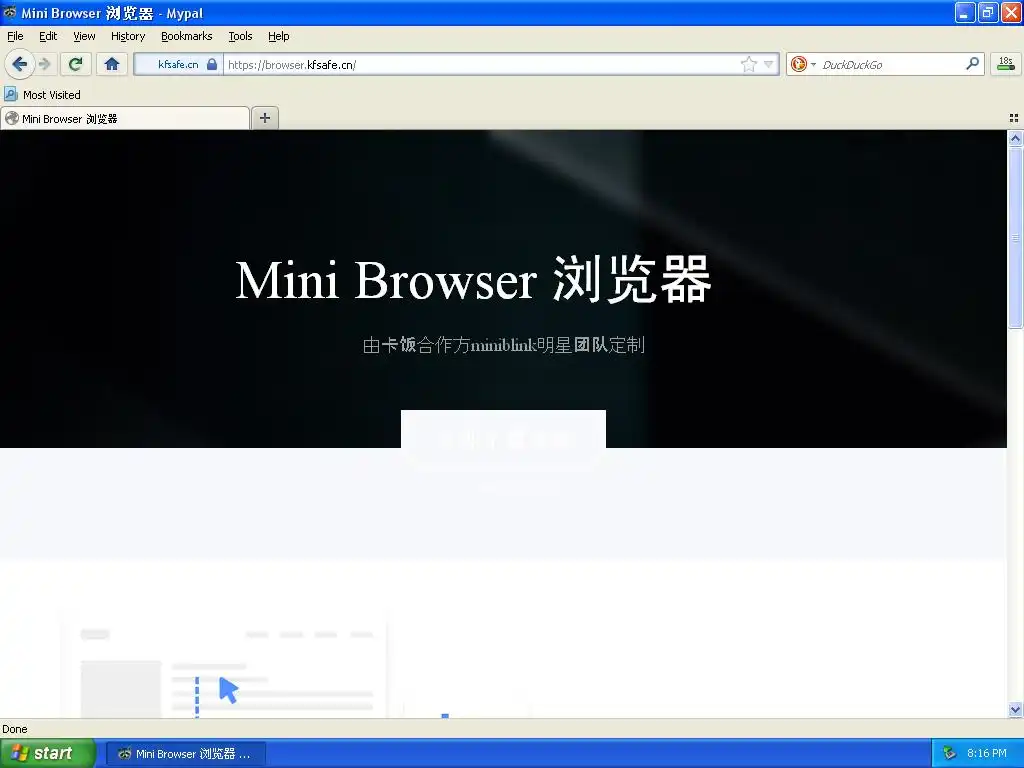The width and height of the screenshot is (1024, 768).
Task: Click the scrollbar down arrow
Action: point(1015,709)
